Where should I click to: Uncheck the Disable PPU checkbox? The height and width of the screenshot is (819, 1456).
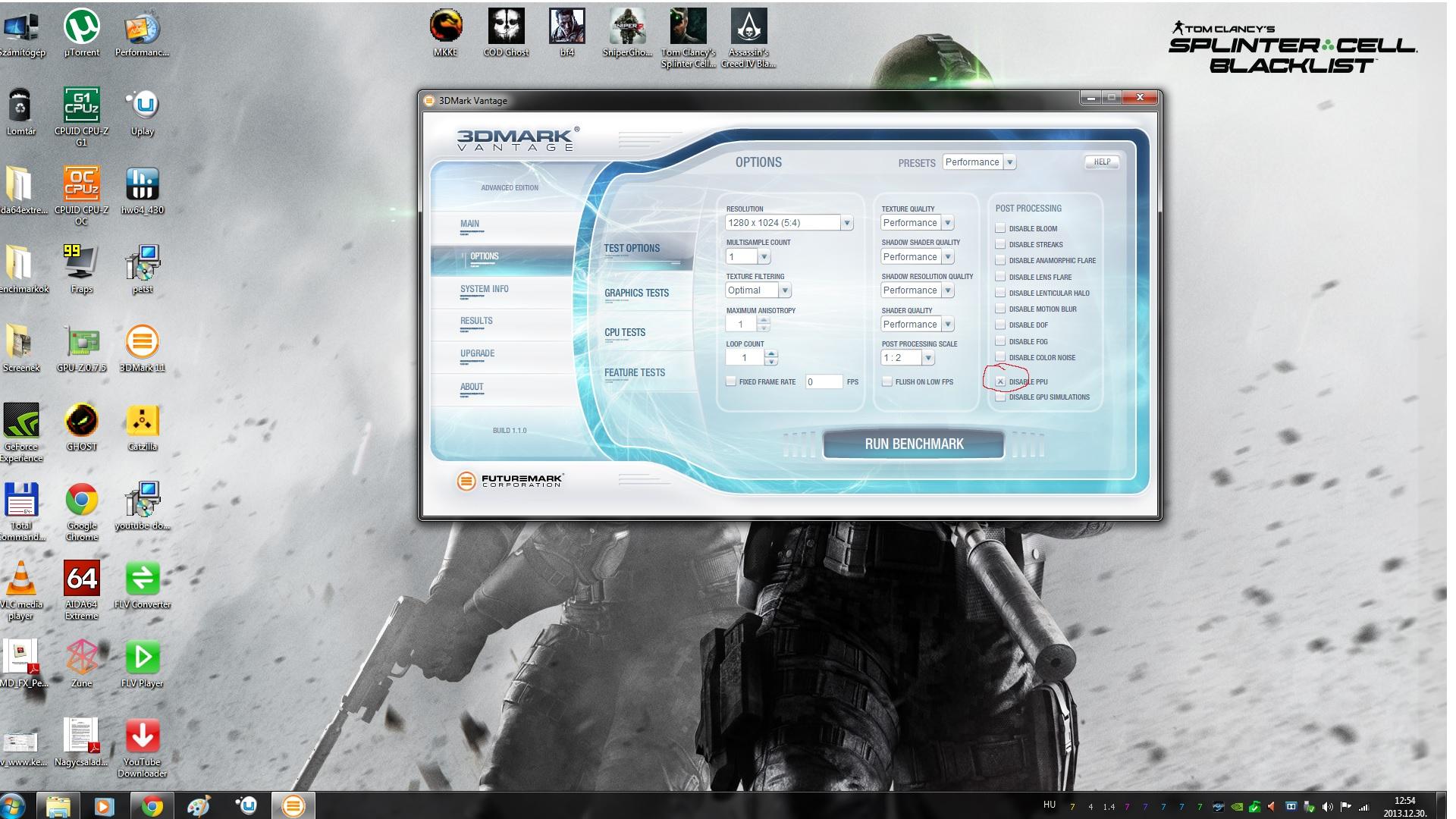pos(1000,381)
